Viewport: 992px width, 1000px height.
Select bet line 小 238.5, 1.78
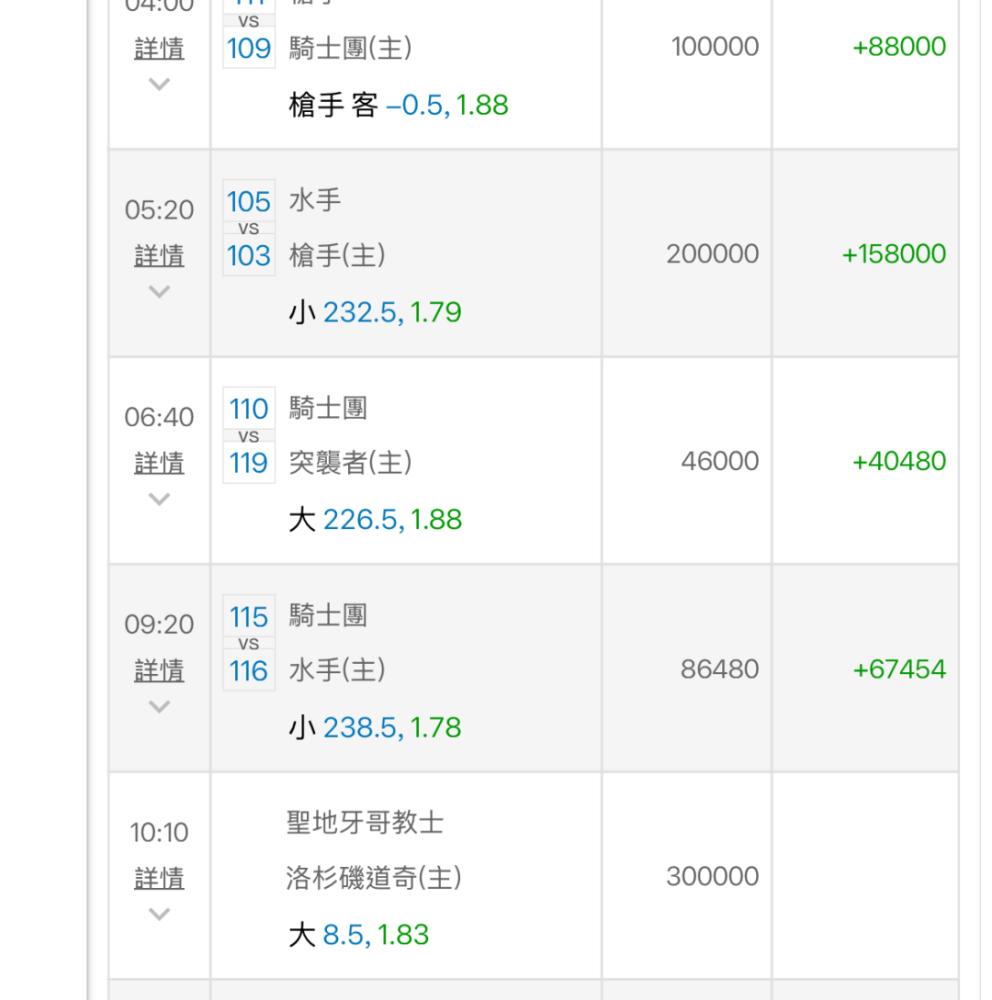click(x=375, y=728)
